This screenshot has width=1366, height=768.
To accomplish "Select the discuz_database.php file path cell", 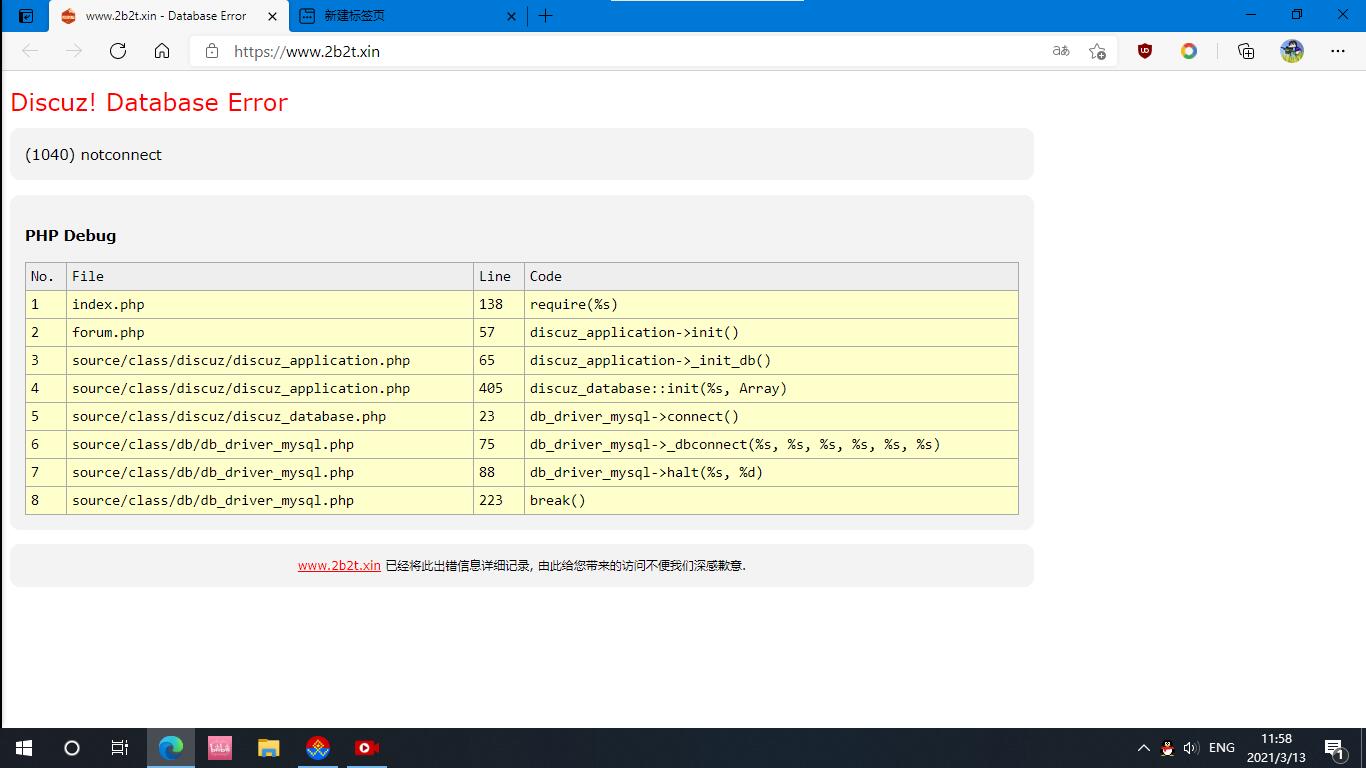I will point(270,416).
